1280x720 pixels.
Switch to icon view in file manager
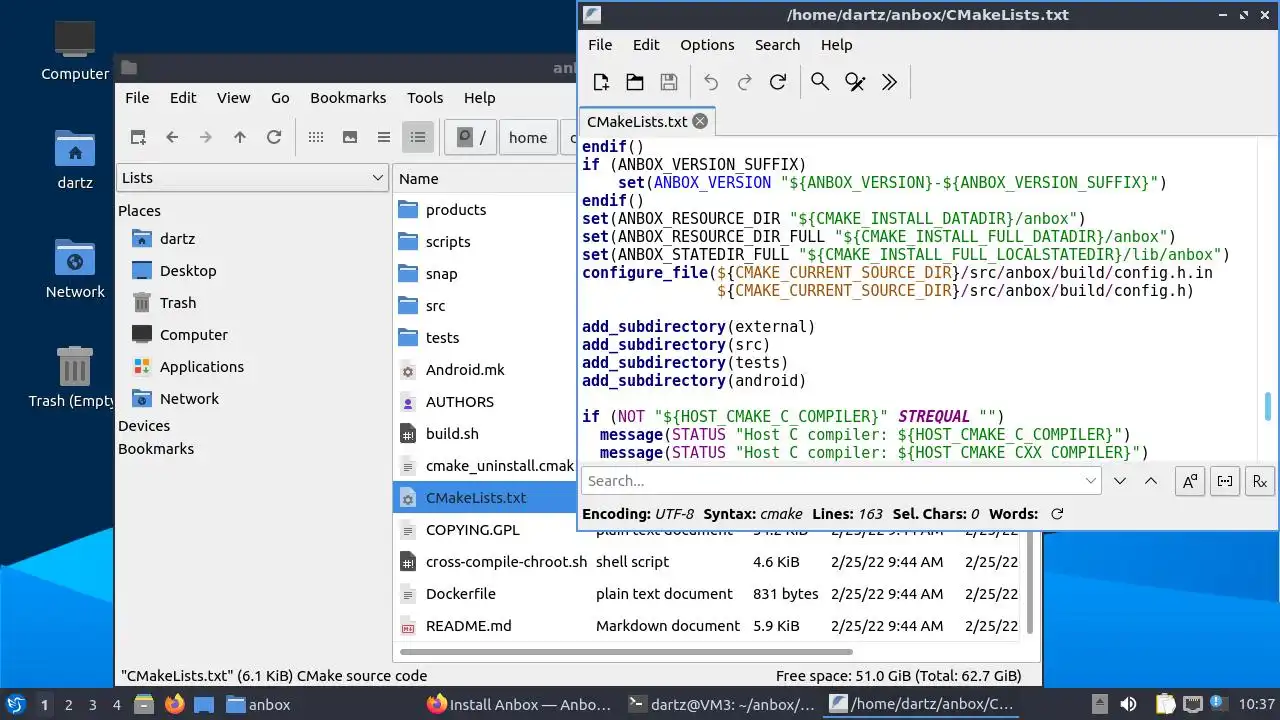[315, 137]
